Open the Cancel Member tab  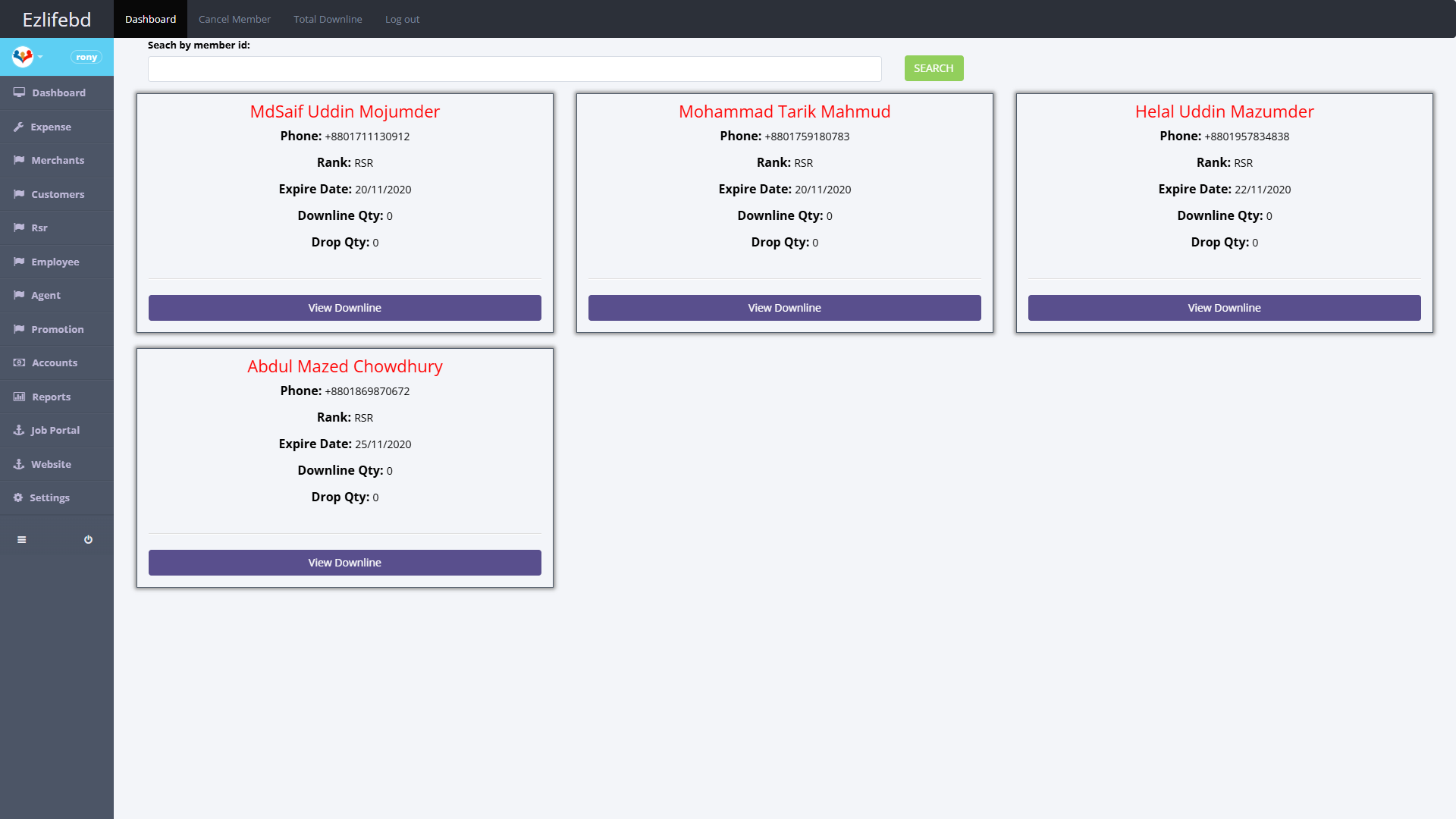tap(234, 19)
